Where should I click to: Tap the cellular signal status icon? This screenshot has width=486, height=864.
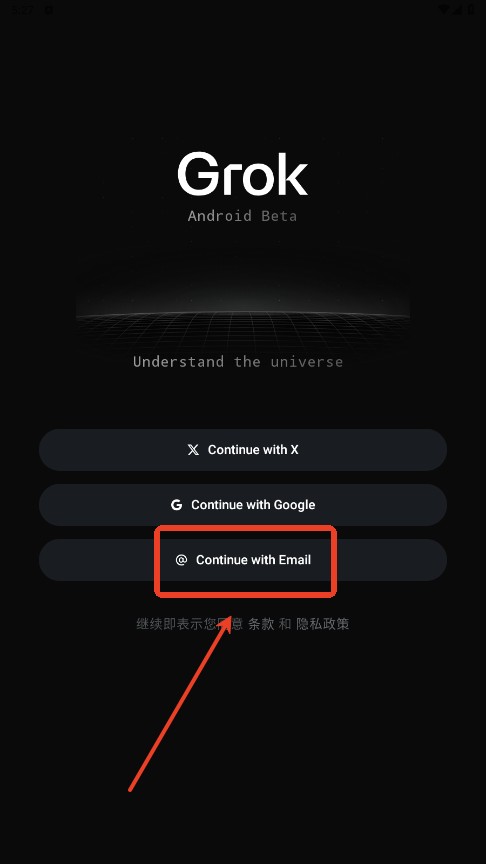(458, 10)
